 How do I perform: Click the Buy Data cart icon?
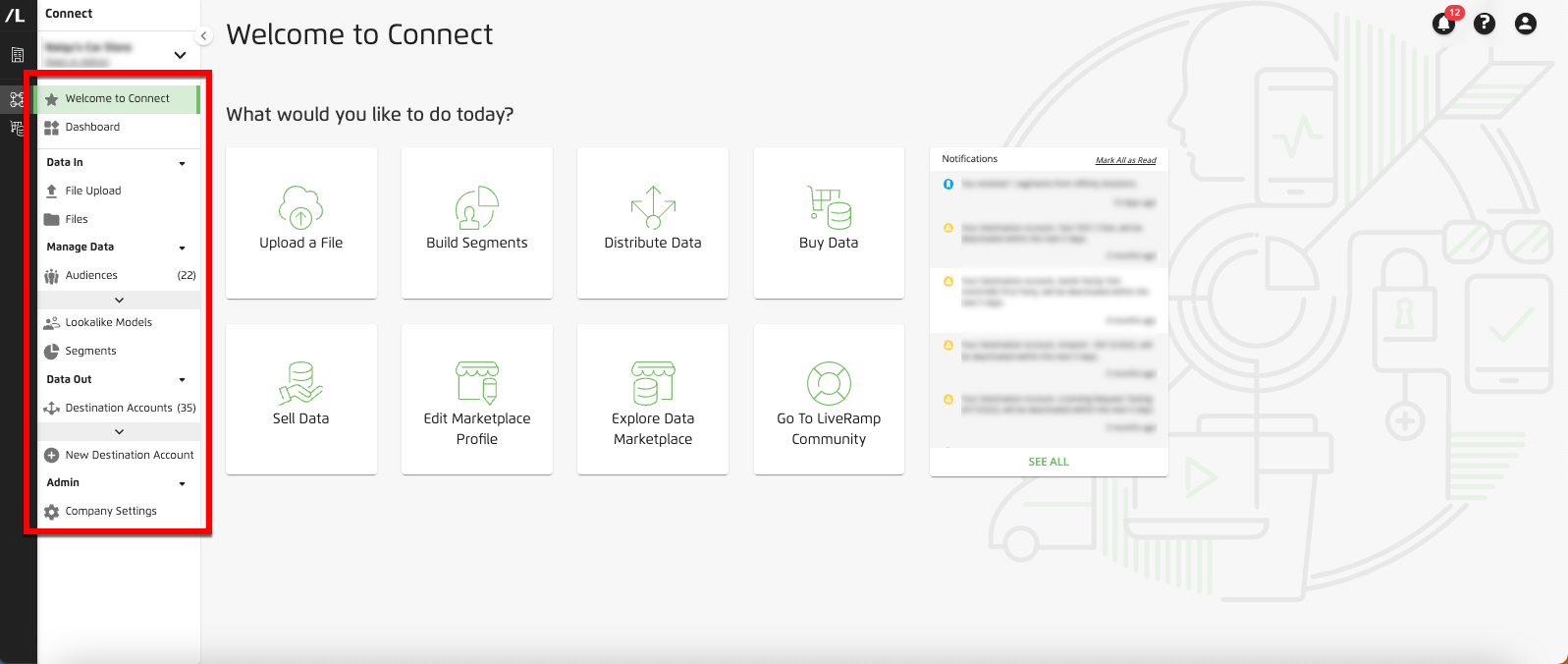click(x=829, y=207)
